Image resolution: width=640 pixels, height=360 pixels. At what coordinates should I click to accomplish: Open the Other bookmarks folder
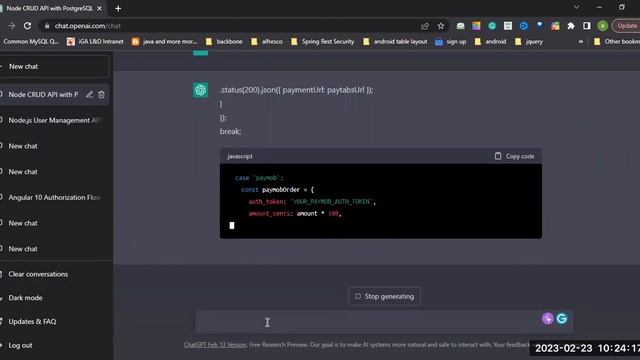(616, 41)
